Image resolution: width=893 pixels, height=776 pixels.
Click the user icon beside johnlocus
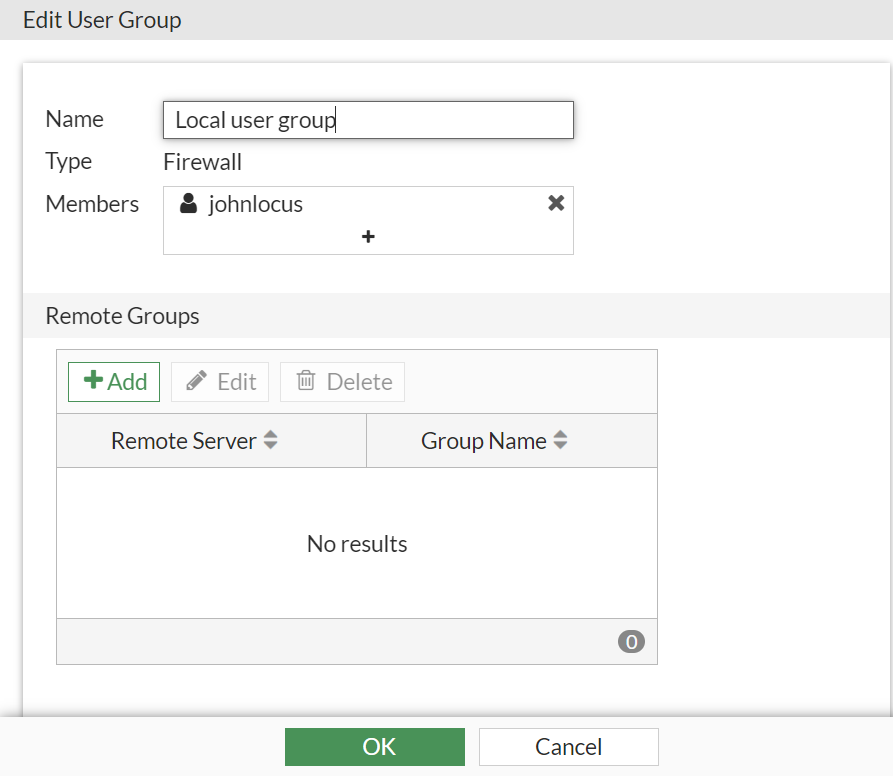click(x=187, y=203)
